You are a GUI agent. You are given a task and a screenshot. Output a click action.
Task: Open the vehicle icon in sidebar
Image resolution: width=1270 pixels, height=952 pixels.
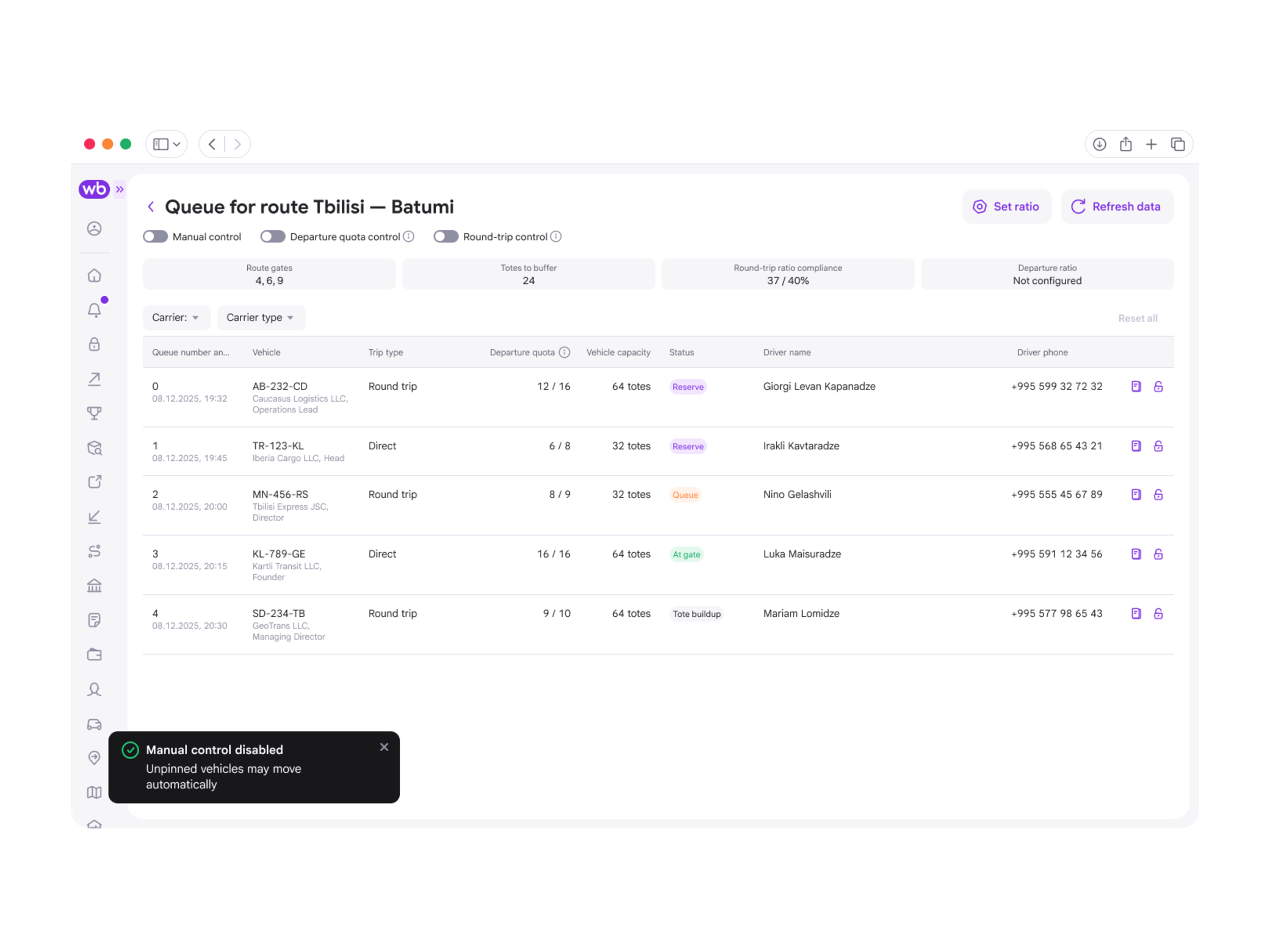tap(94, 724)
